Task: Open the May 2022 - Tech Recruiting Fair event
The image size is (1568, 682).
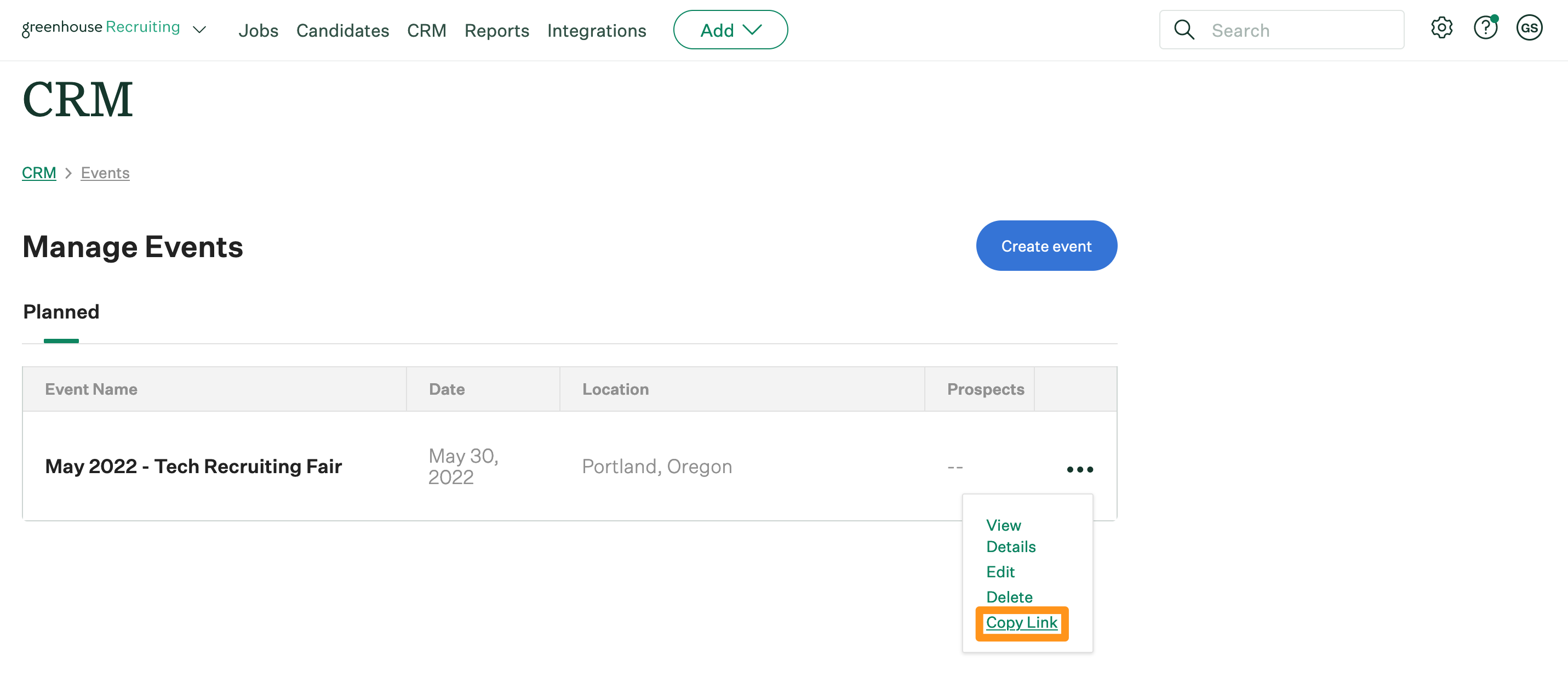Action: 193,467
